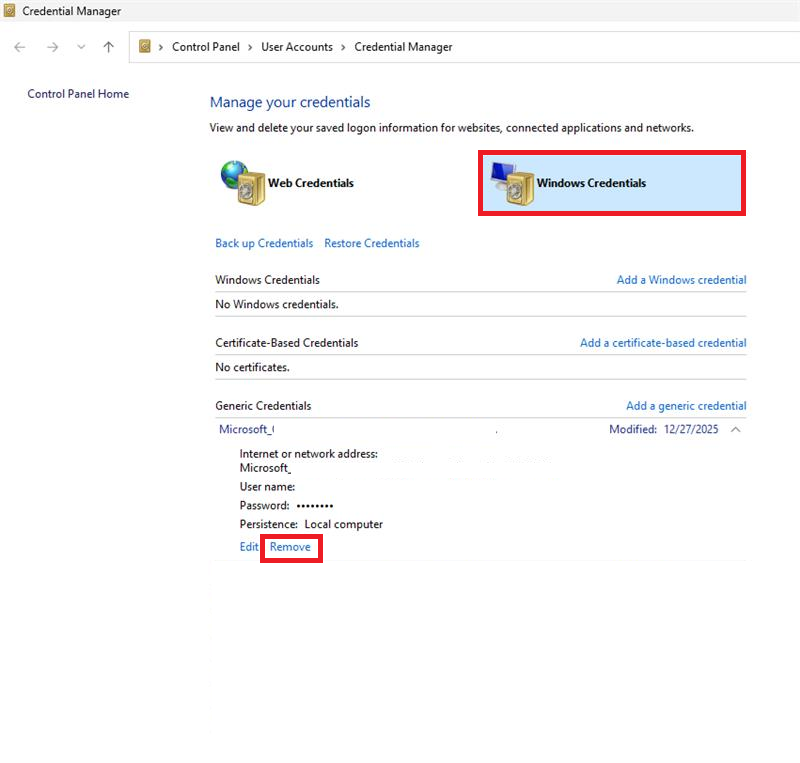Click Restore Credentials link
This screenshot has width=800, height=763.
[x=372, y=243]
